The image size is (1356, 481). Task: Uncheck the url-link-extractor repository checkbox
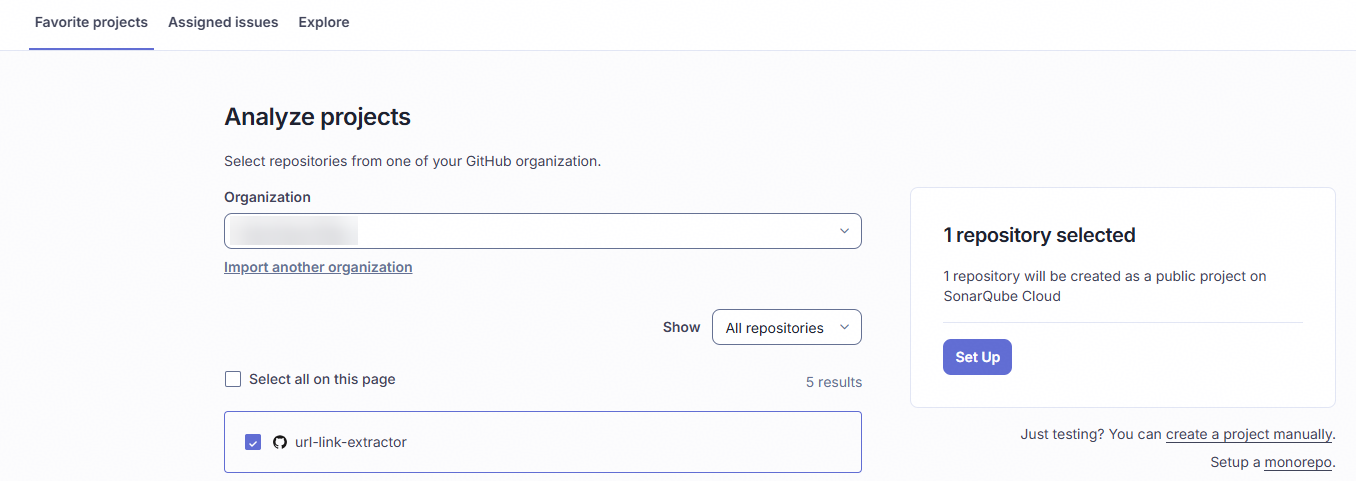pos(253,442)
